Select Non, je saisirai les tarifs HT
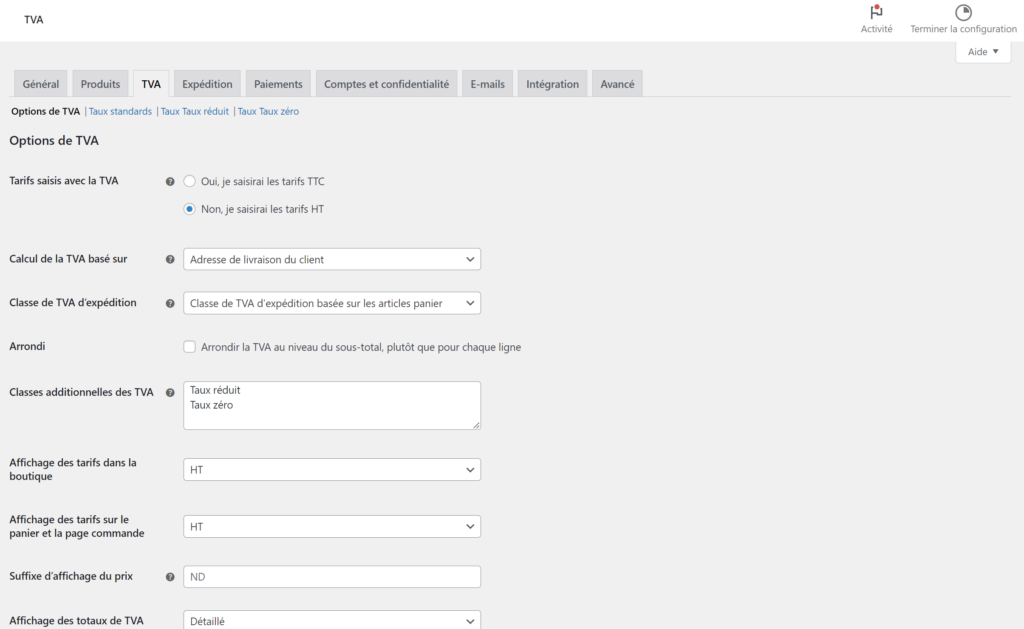This screenshot has width=1024, height=629. (189, 209)
